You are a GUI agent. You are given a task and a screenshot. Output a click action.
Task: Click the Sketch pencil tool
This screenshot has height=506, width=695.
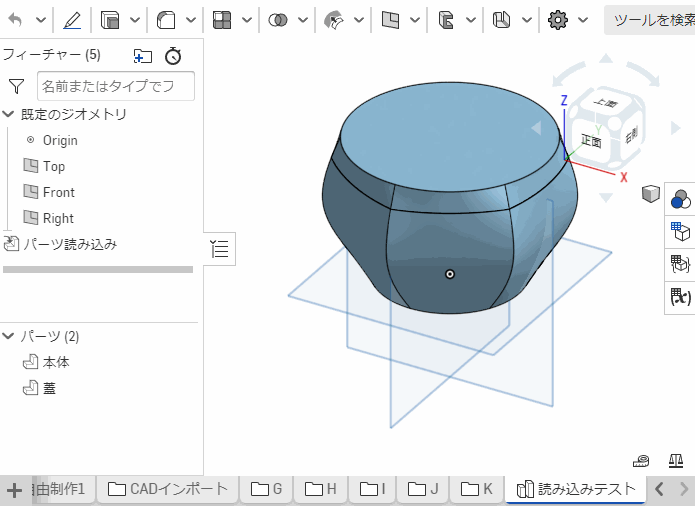(x=72, y=19)
